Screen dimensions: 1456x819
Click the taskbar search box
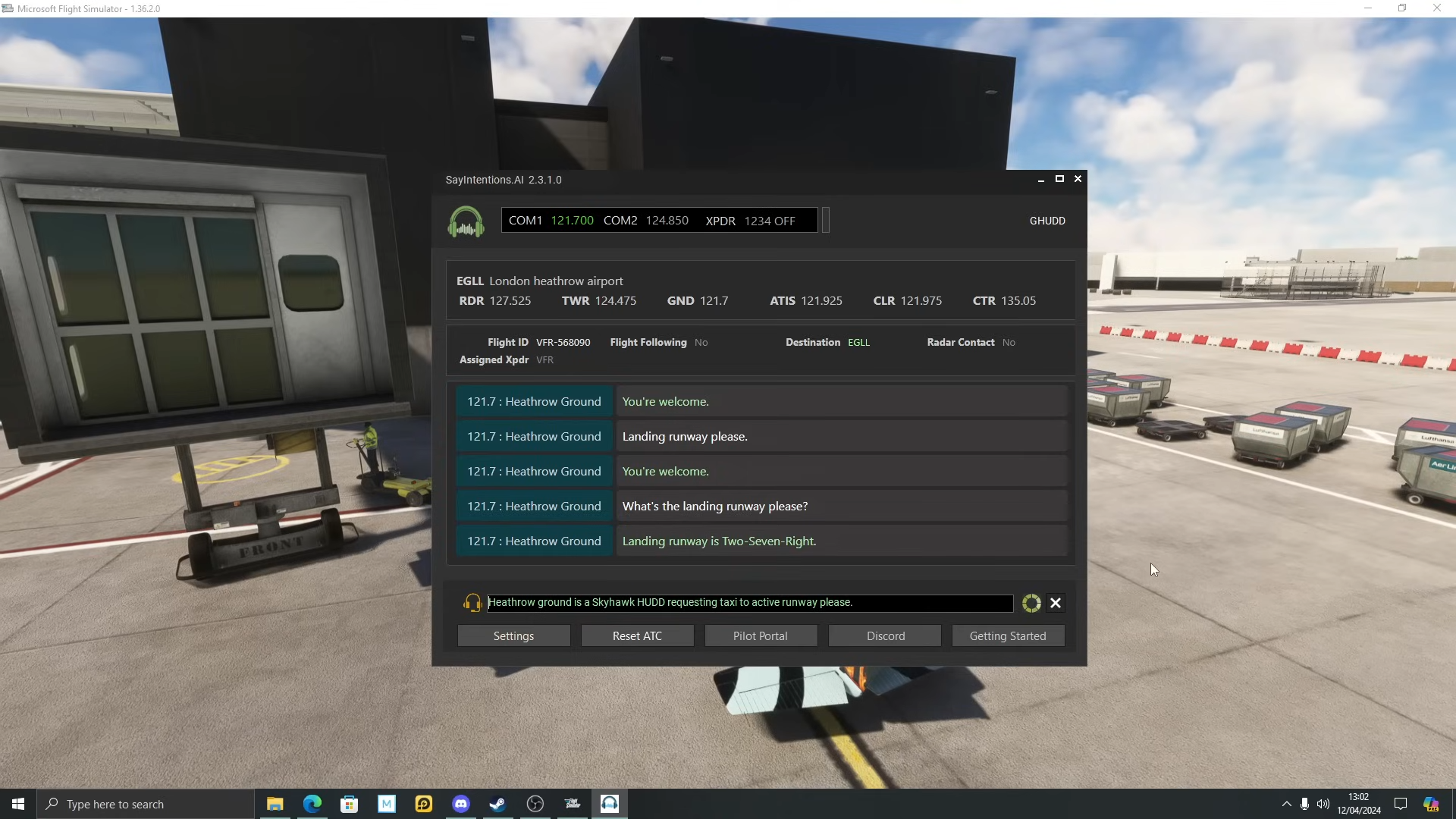[146, 804]
